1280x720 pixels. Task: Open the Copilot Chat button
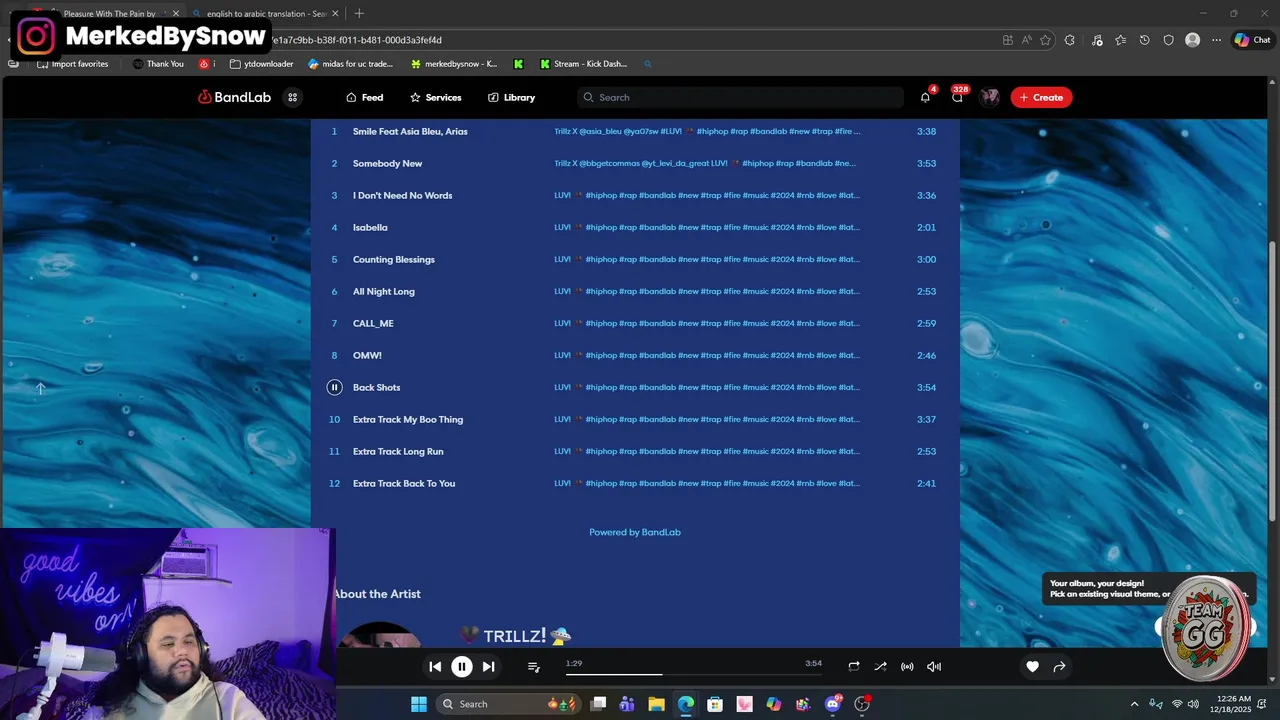(x=1252, y=40)
